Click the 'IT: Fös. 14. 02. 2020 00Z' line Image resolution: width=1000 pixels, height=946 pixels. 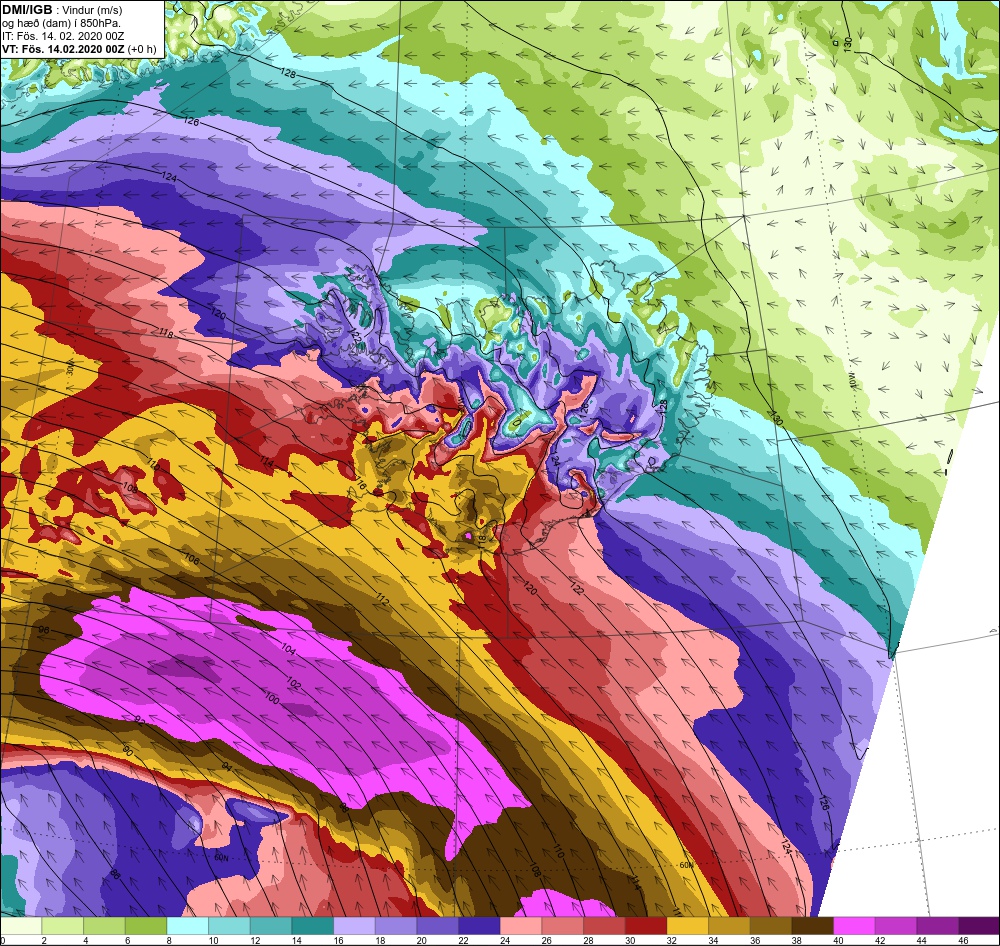coord(63,36)
